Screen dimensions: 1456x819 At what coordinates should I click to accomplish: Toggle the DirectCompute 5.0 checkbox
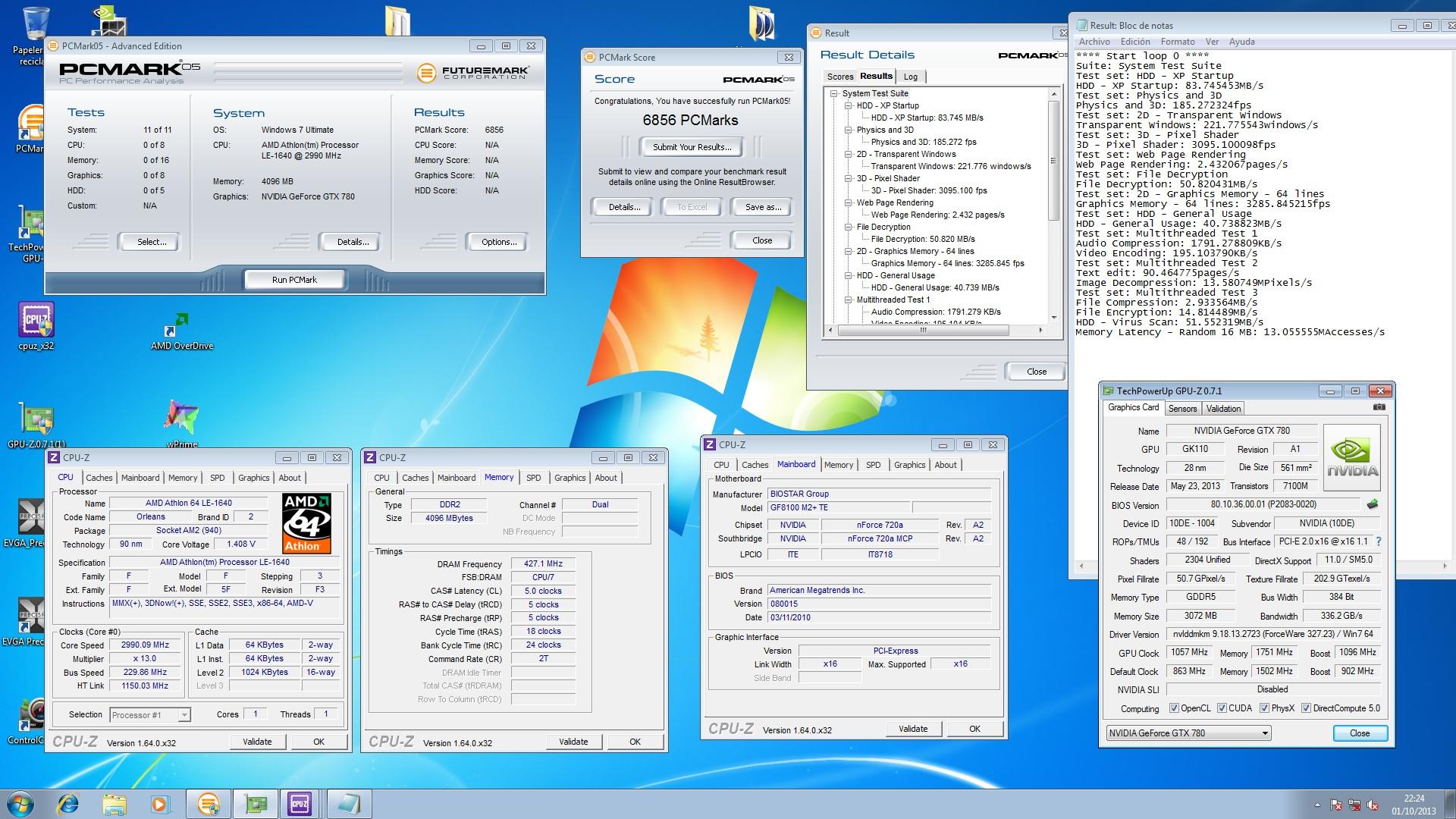coord(1306,708)
